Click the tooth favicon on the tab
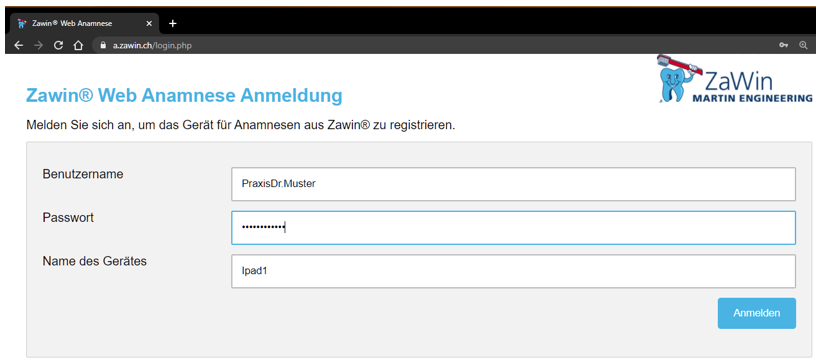Viewport: 820px width, 363px height. (x=21, y=24)
